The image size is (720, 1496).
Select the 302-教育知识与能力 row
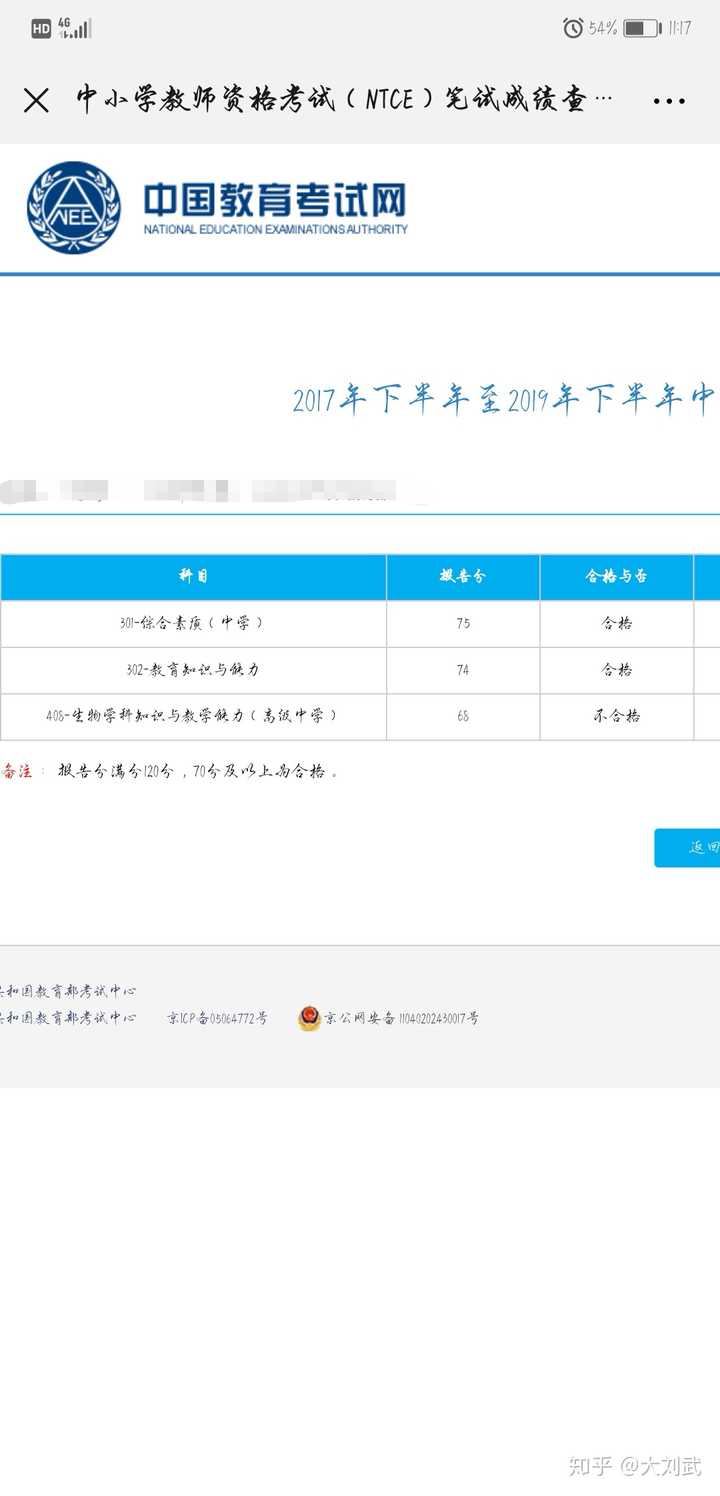[360, 670]
